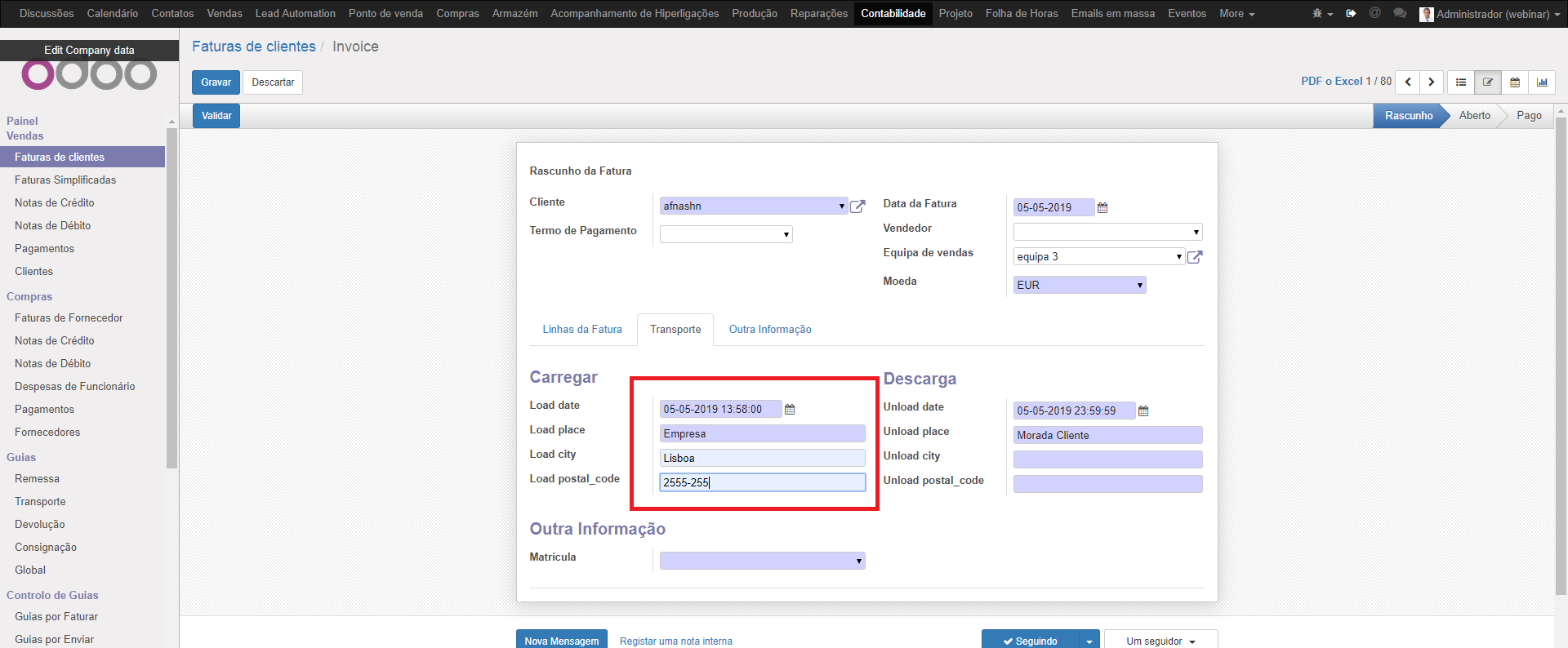
Task: Switch to list view
Action: [x=1461, y=82]
